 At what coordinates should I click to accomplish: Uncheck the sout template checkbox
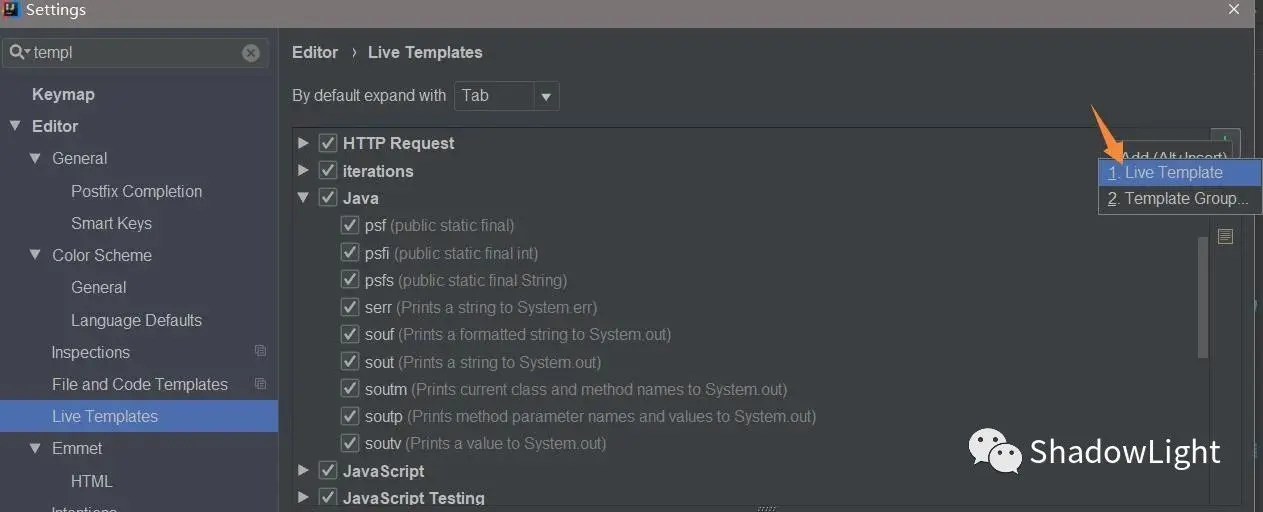click(x=350, y=362)
